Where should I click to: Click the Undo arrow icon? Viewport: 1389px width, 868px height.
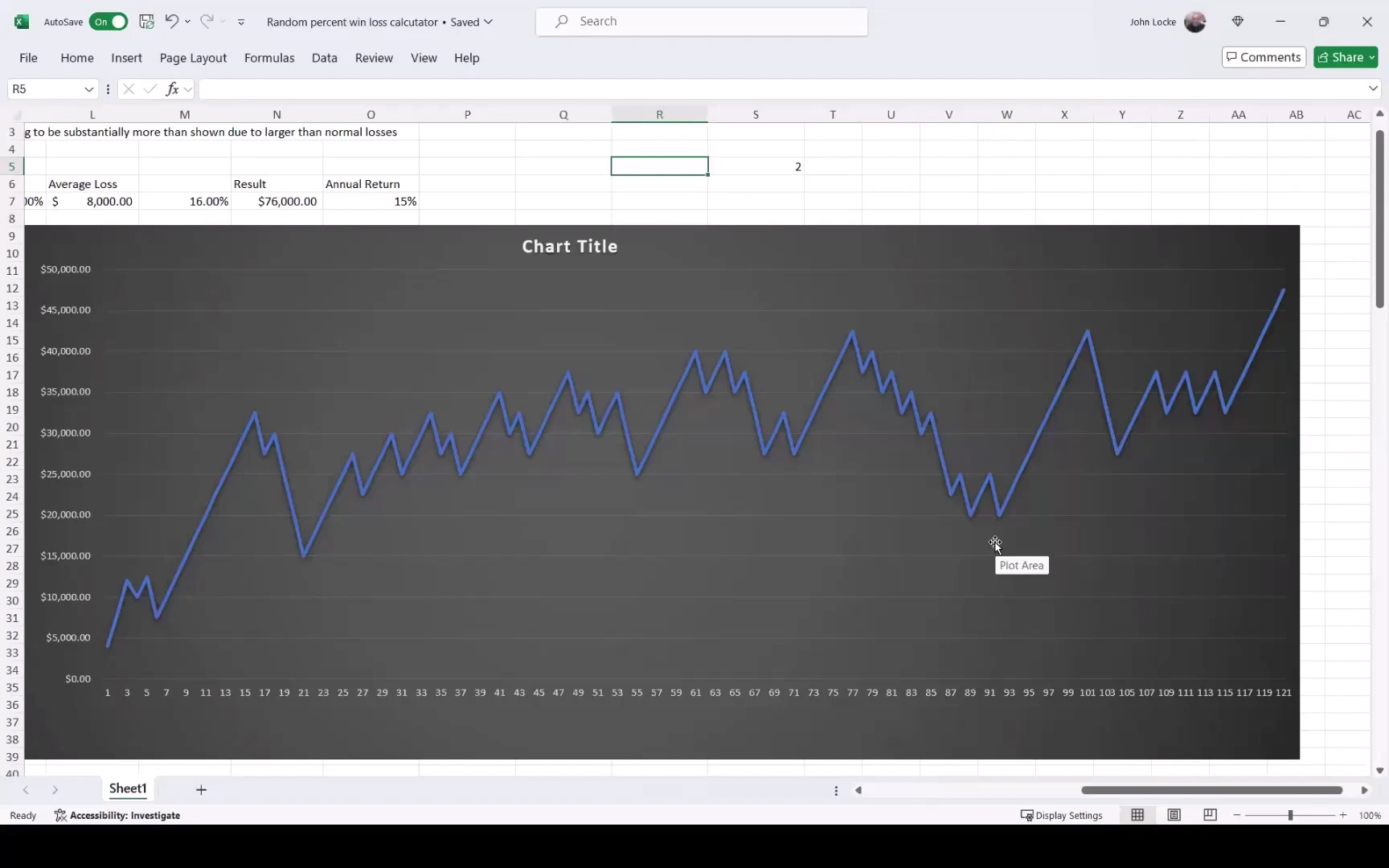point(171,22)
